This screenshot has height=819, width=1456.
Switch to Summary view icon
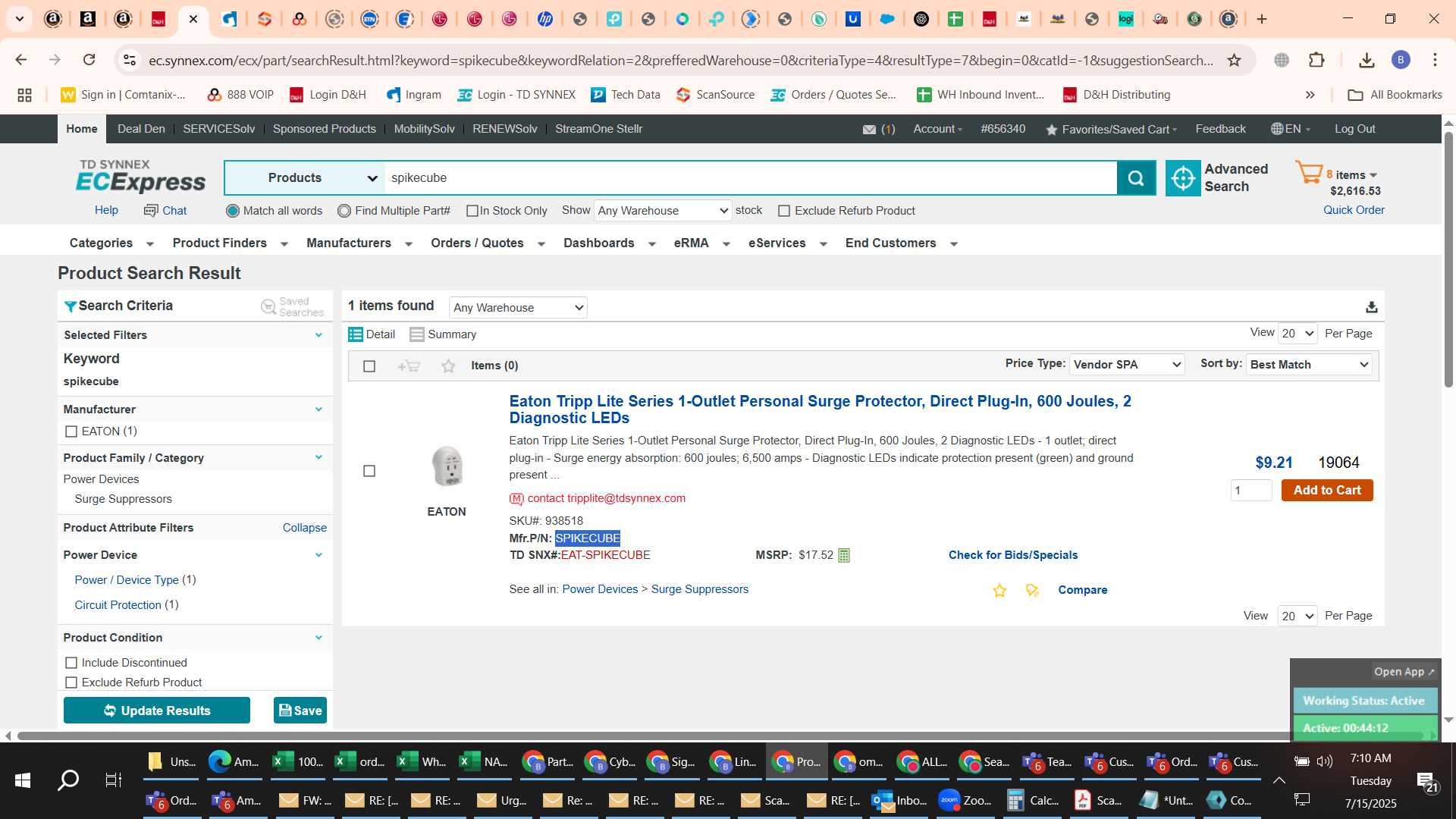point(416,334)
